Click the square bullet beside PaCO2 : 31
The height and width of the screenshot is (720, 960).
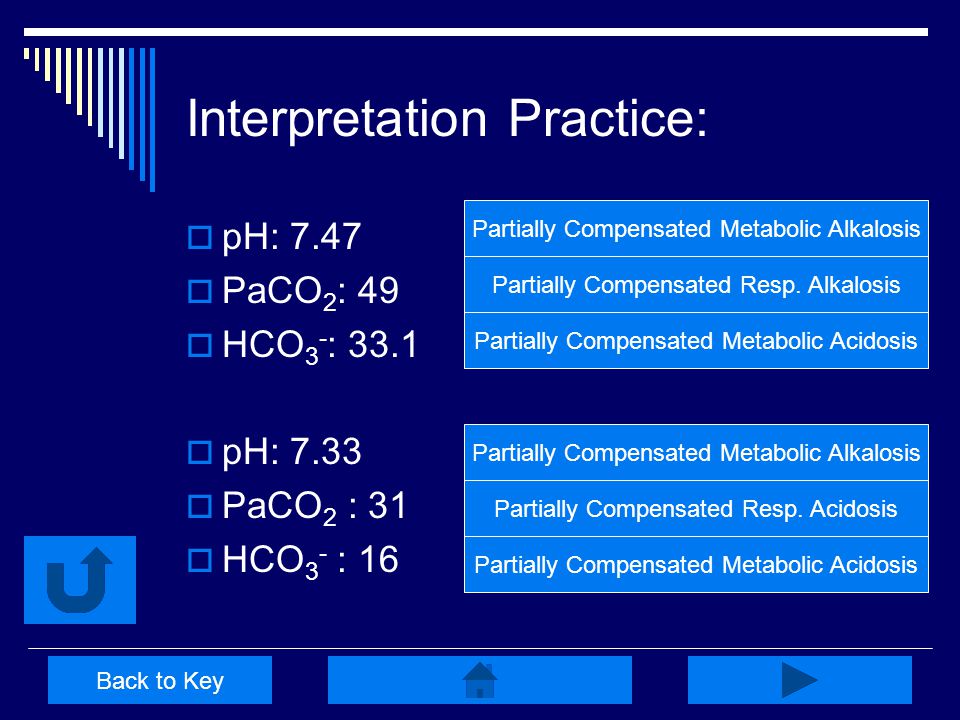tap(200, 506)
